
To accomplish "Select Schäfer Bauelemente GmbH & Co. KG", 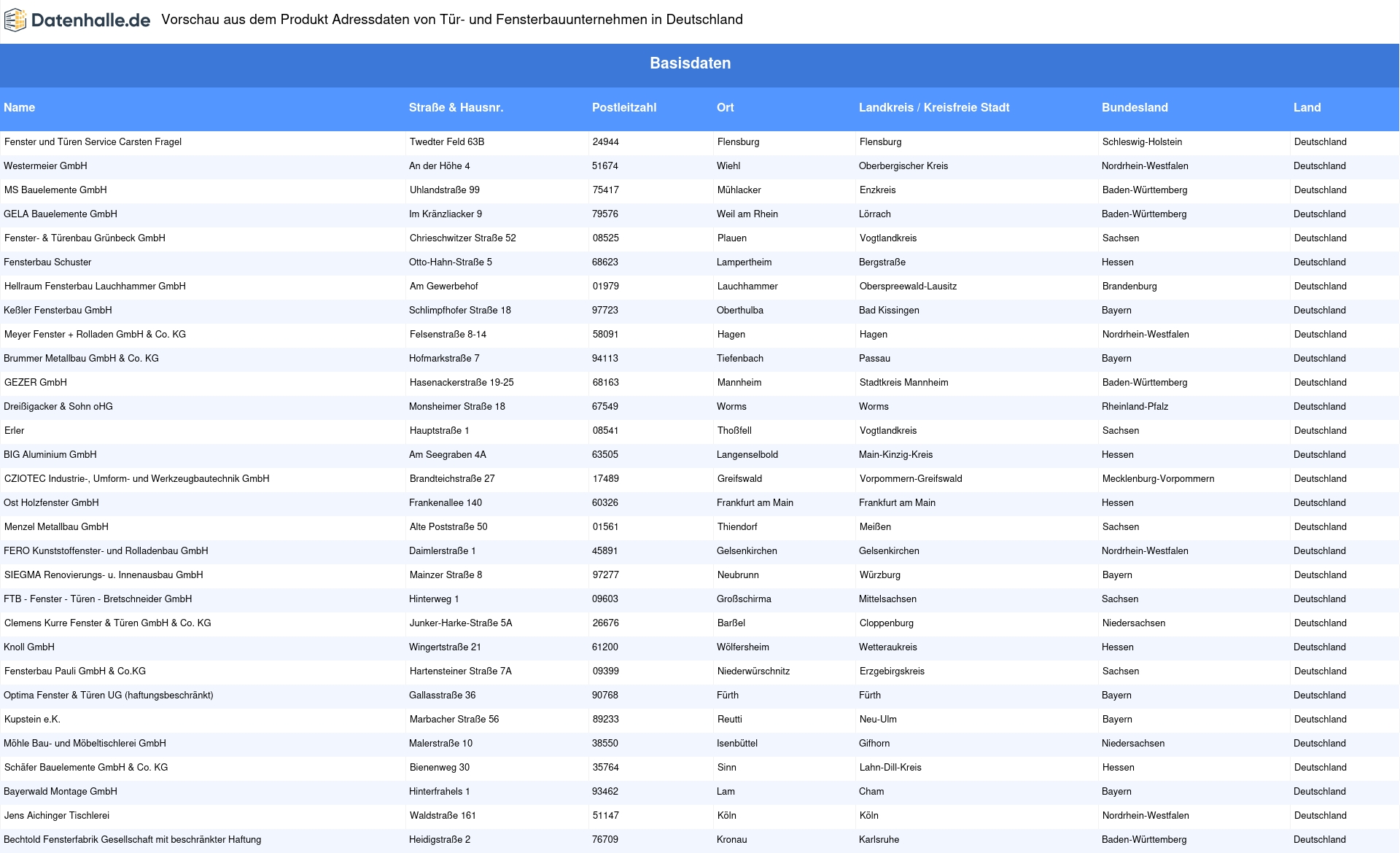I will coord(86,767).
